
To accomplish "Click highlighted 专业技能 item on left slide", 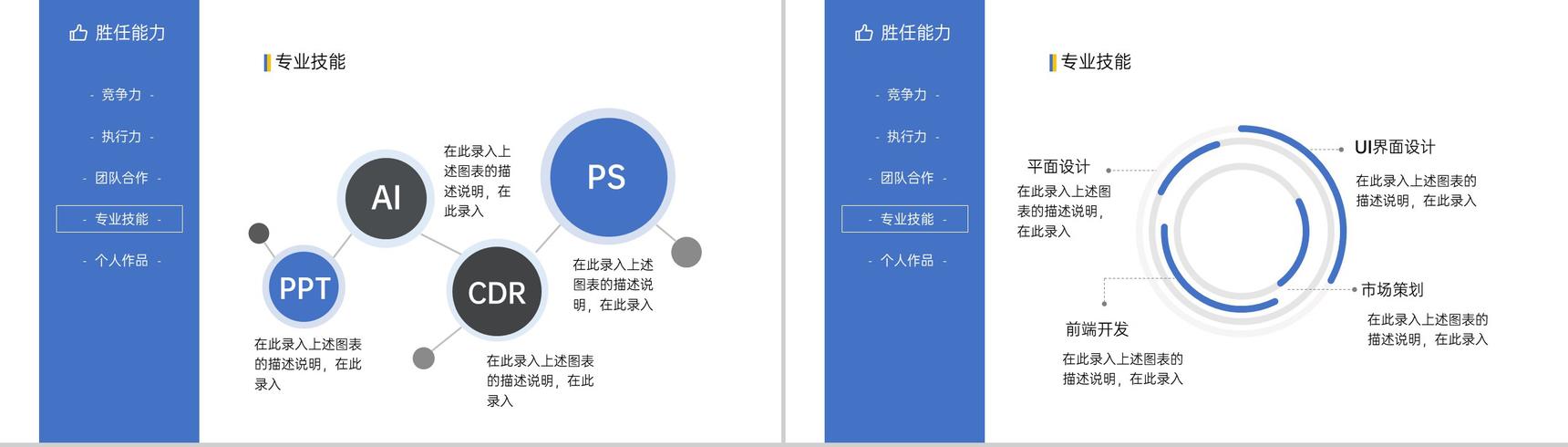I will click(x=119, y=219).
